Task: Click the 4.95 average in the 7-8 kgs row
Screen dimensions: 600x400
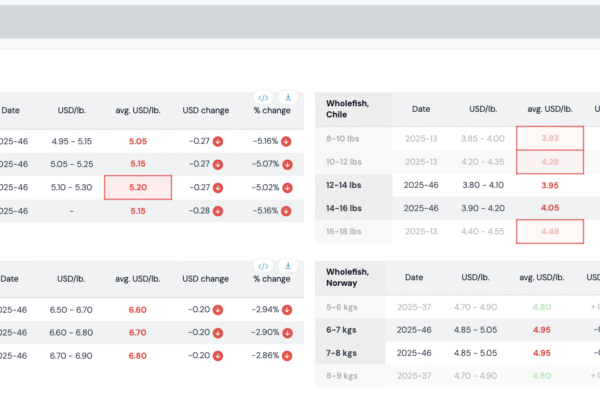Action: pyautogui.click(x=542, y=353)
